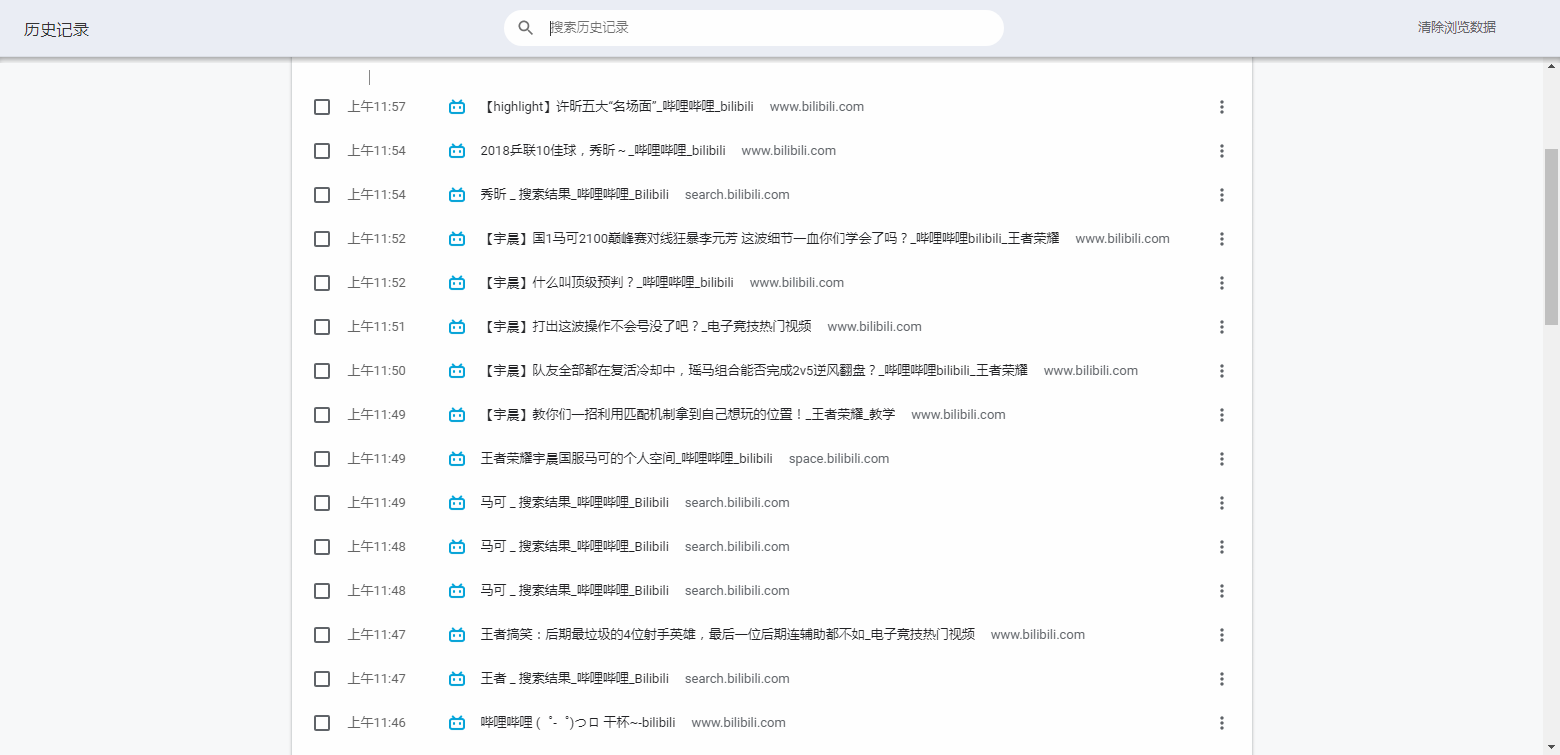
Task: Open actions menu for 国1马可2100巅峰赛 entry
Action: 1221,239
